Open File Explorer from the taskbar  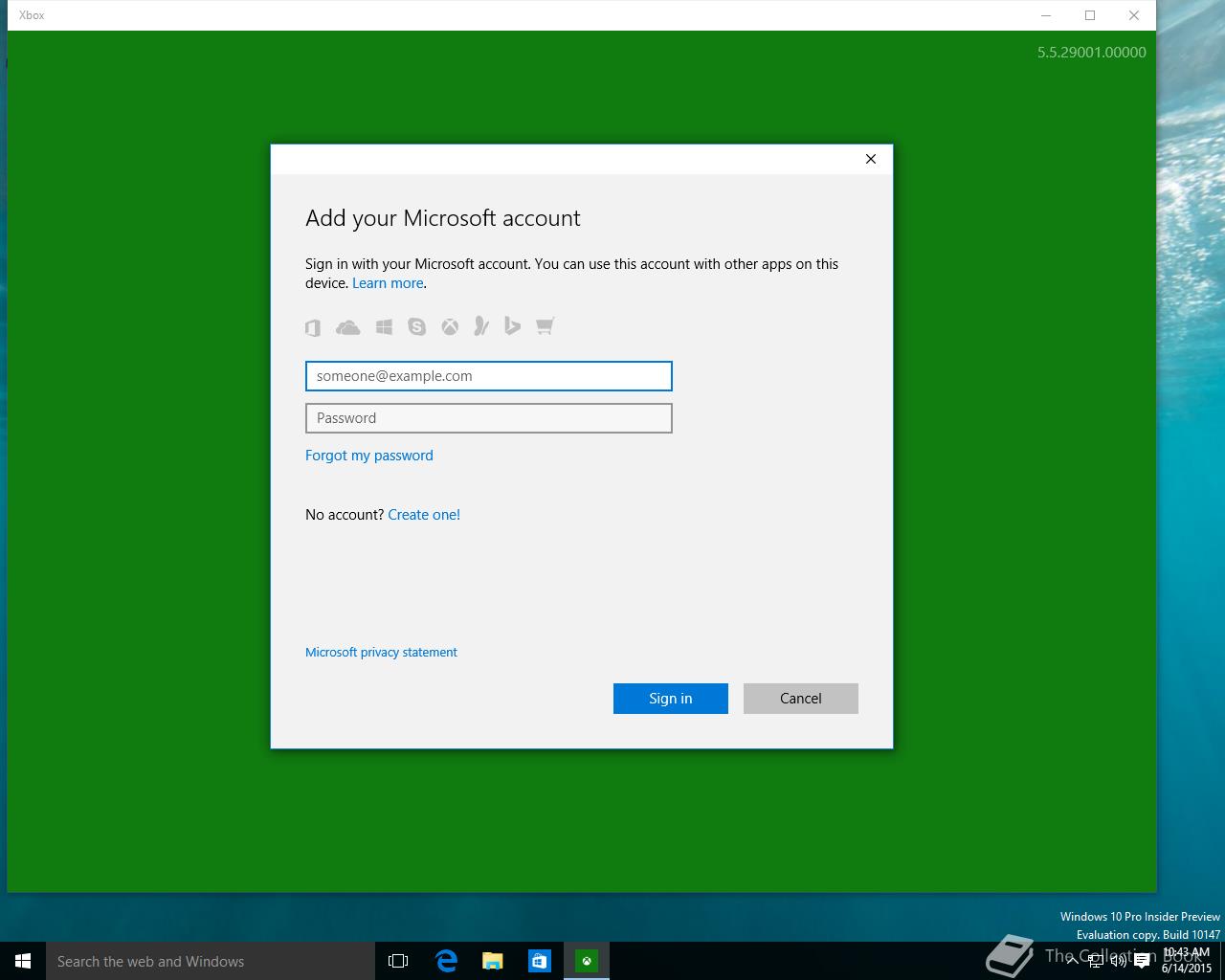tap(493, 961)
